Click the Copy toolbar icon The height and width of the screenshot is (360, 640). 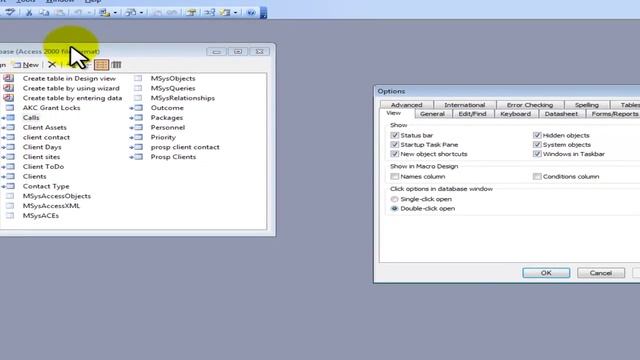[44, 13]
